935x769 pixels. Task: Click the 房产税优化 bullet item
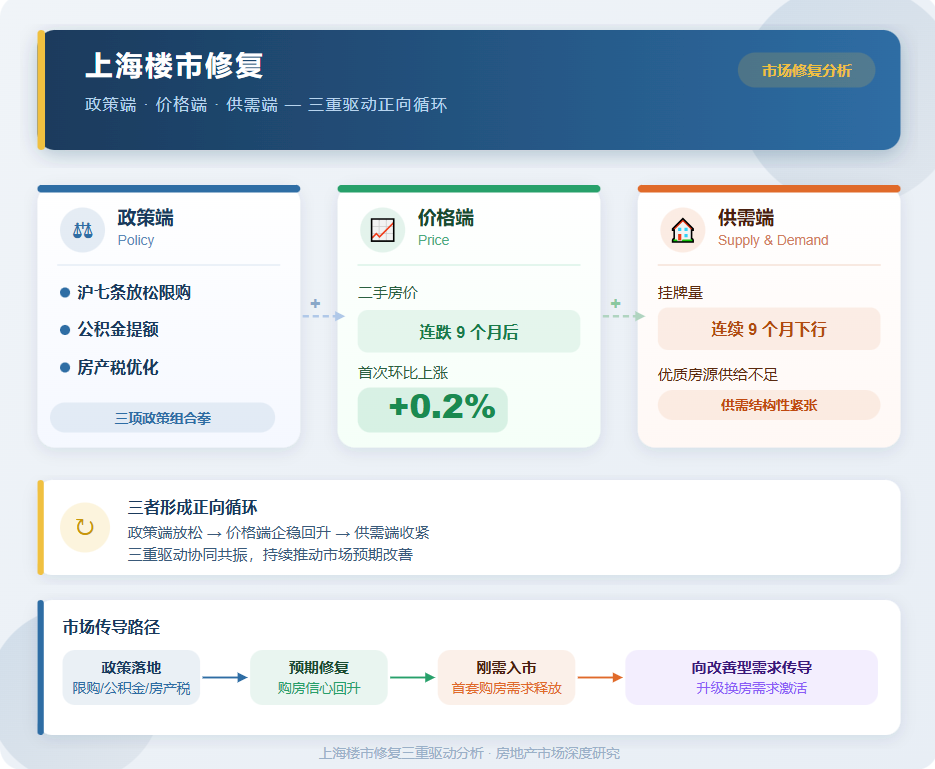[110, 367]
